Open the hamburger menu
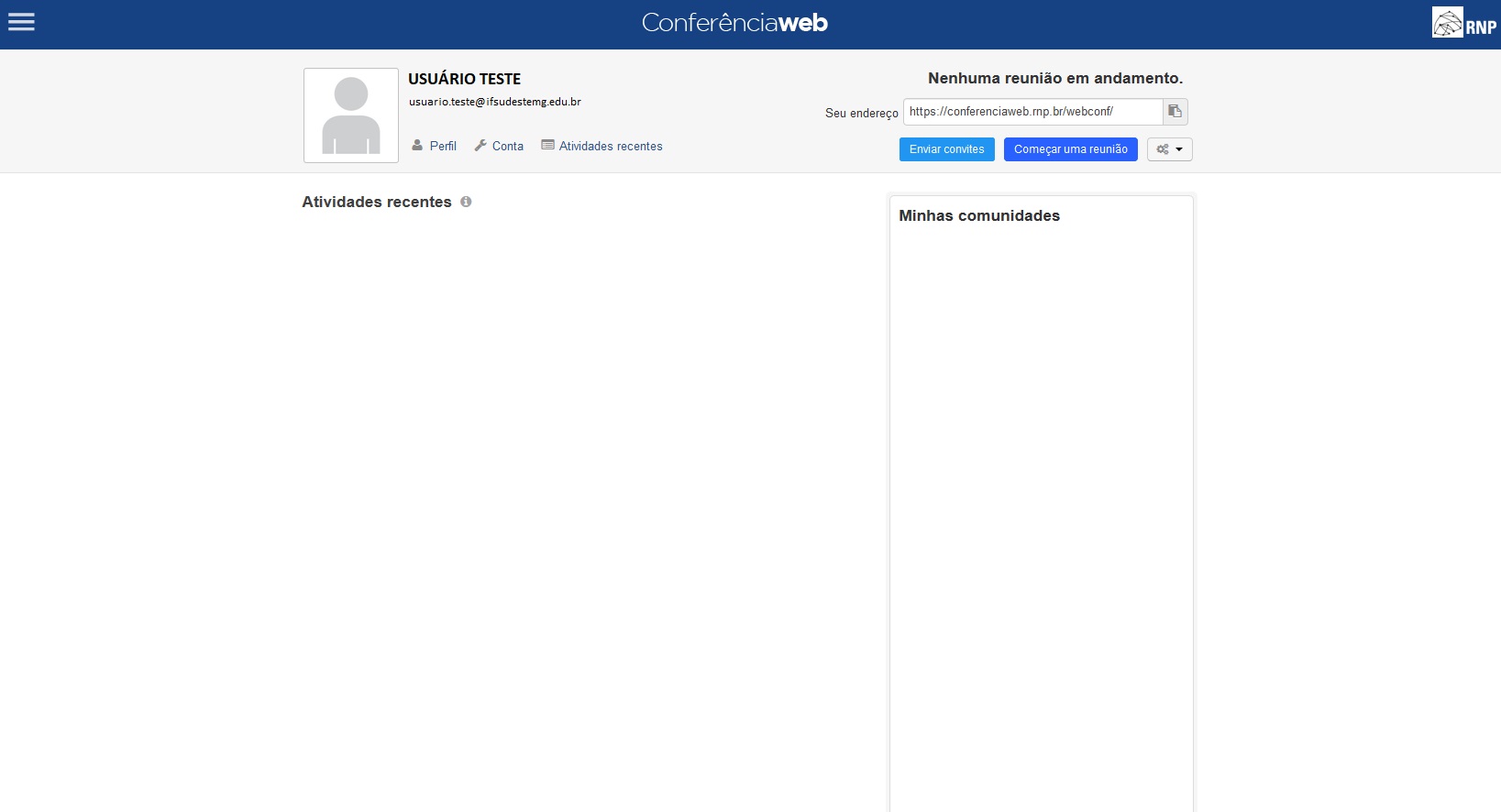The height and width of the screenshot is (812, 1501). tap(21, 22)
